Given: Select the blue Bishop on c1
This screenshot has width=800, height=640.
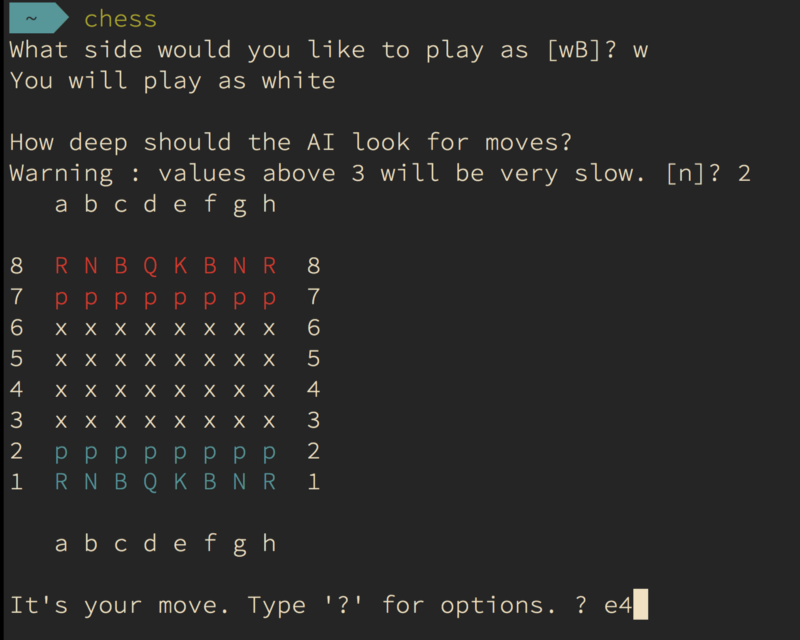Looking at the screenshot, I should [x=121, y=482].
